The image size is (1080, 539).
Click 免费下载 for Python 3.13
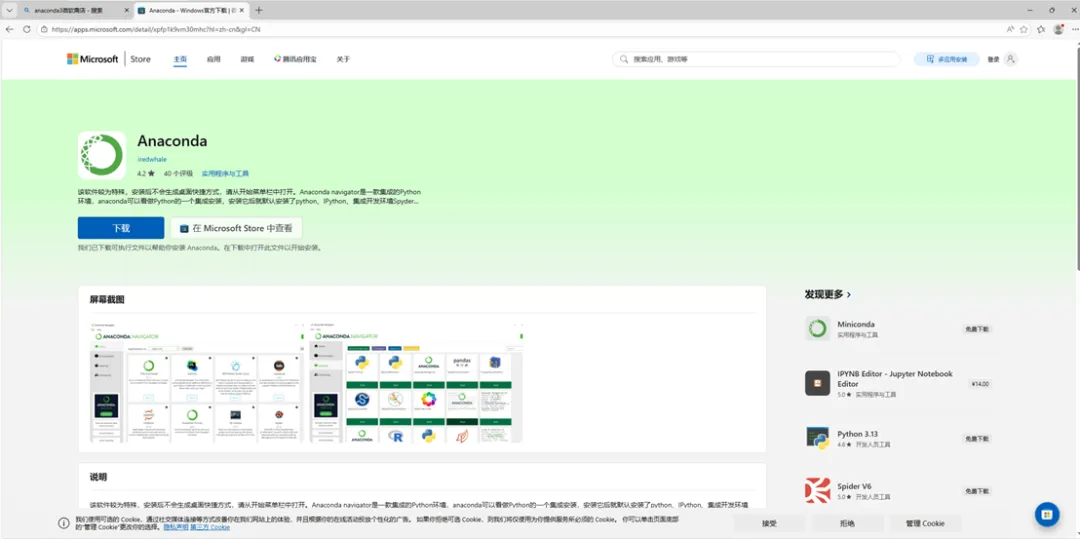click(x=977, y=438)
